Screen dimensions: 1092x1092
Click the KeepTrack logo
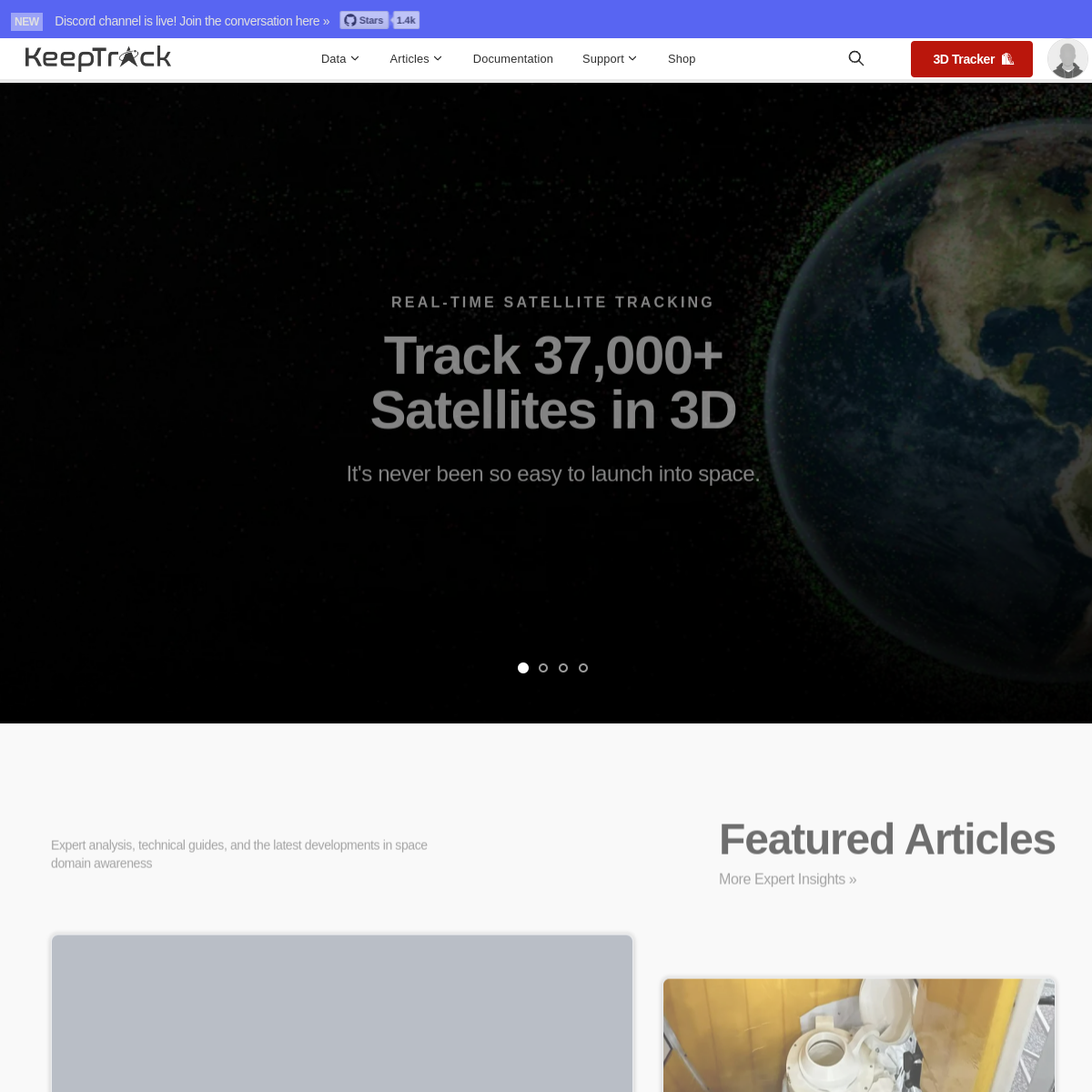tap(97, 57)
